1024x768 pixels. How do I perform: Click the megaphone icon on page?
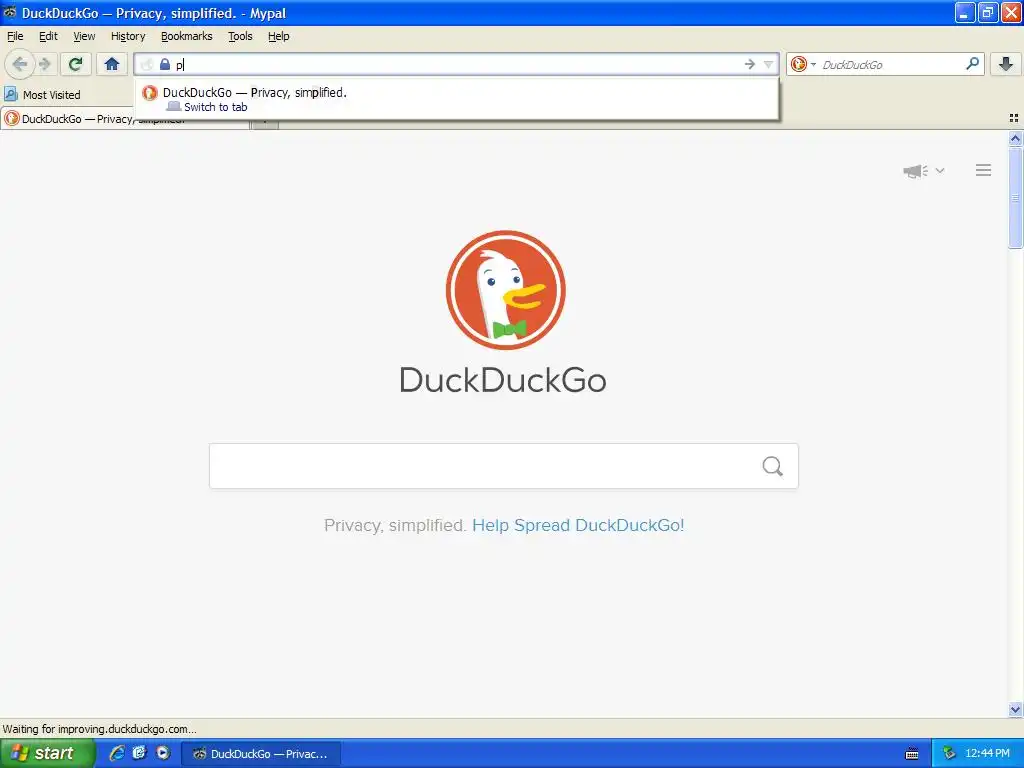tap(916, 171)
